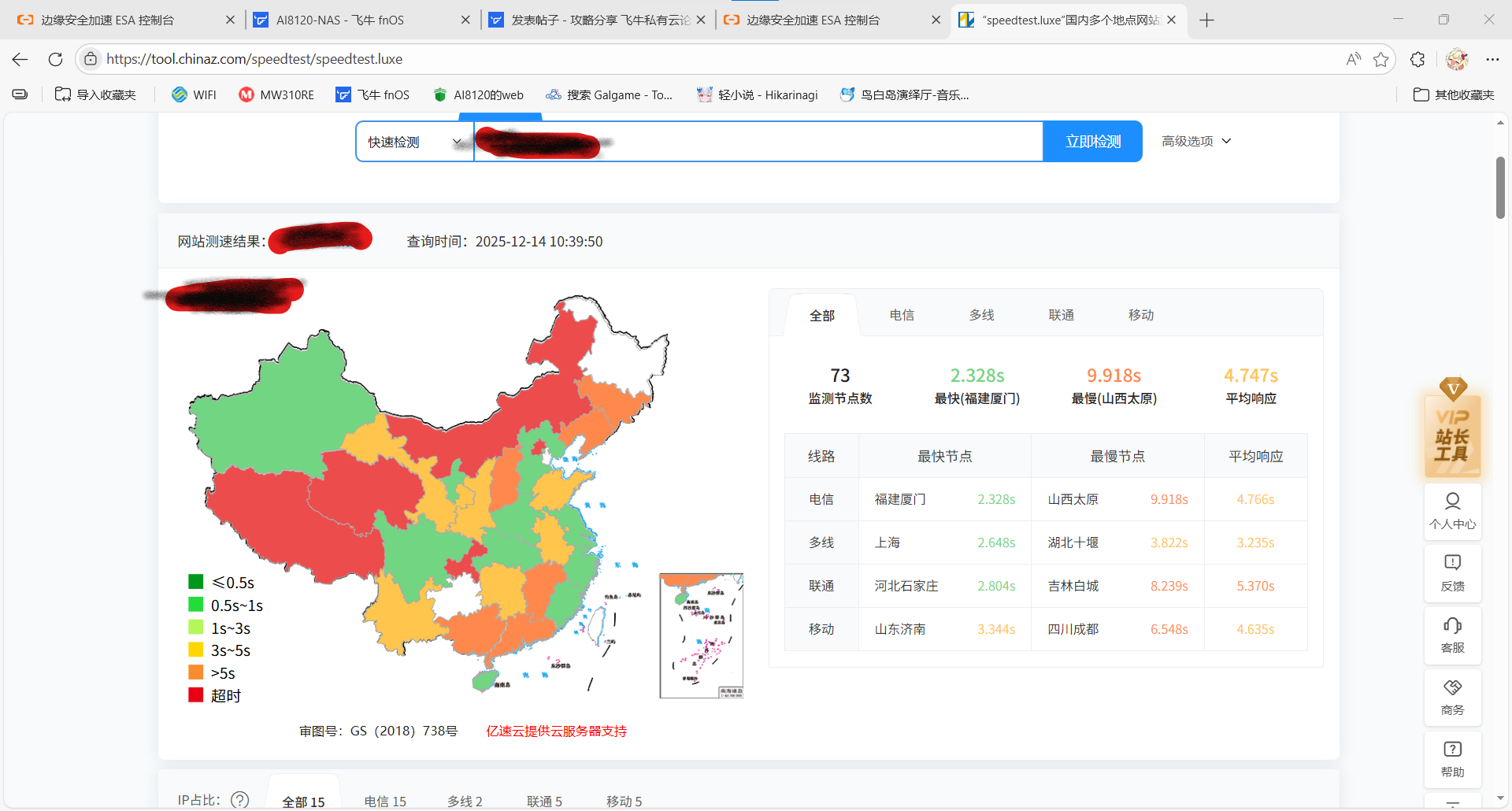Open 客服 headset sidebar icon
1512x811 pixels.
coord(1452,635)
